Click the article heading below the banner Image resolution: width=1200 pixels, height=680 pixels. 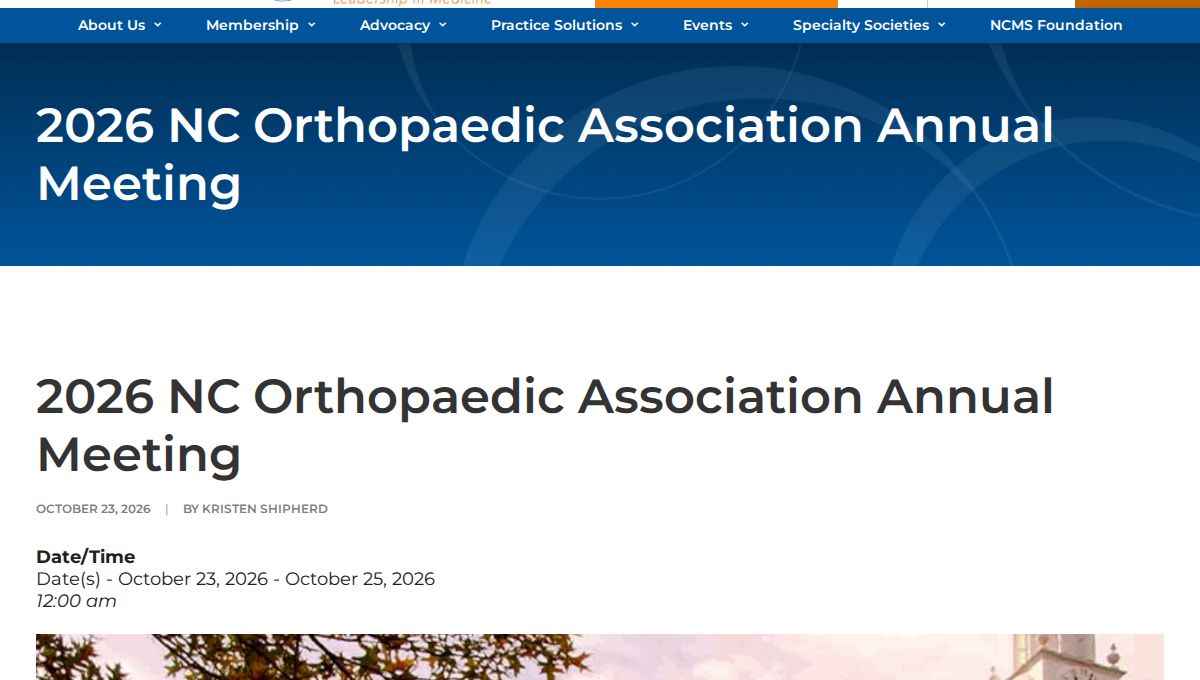(545, 425)
